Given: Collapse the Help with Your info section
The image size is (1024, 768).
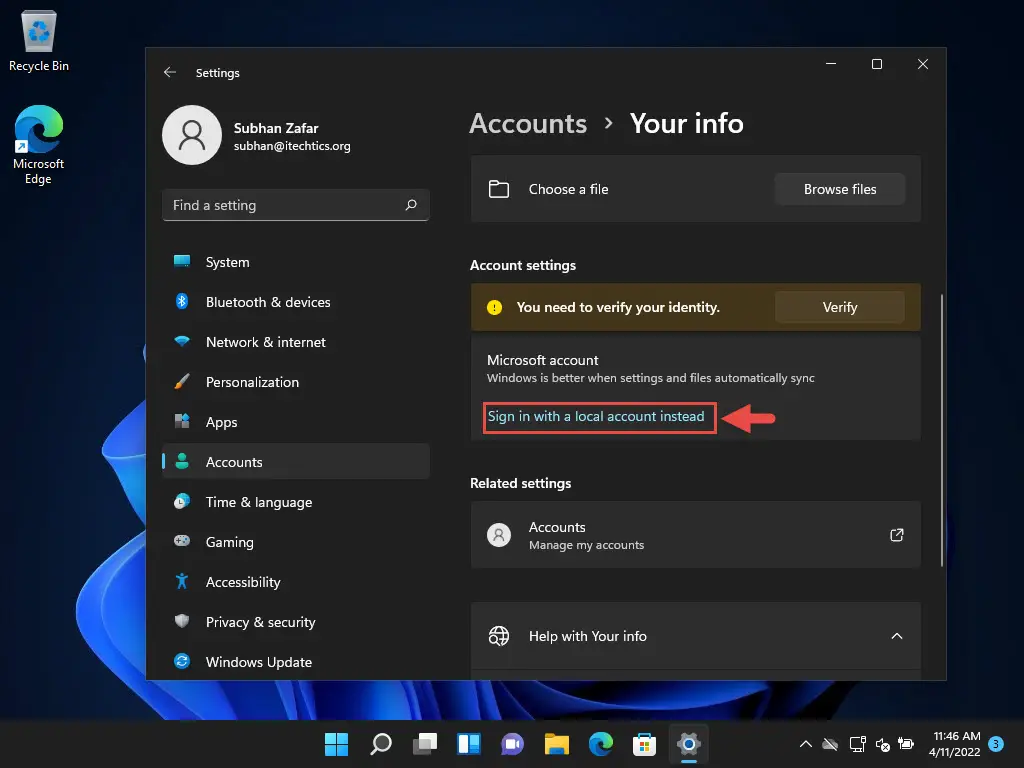Looking at the screenshot, I should click(x=896, y=636).
